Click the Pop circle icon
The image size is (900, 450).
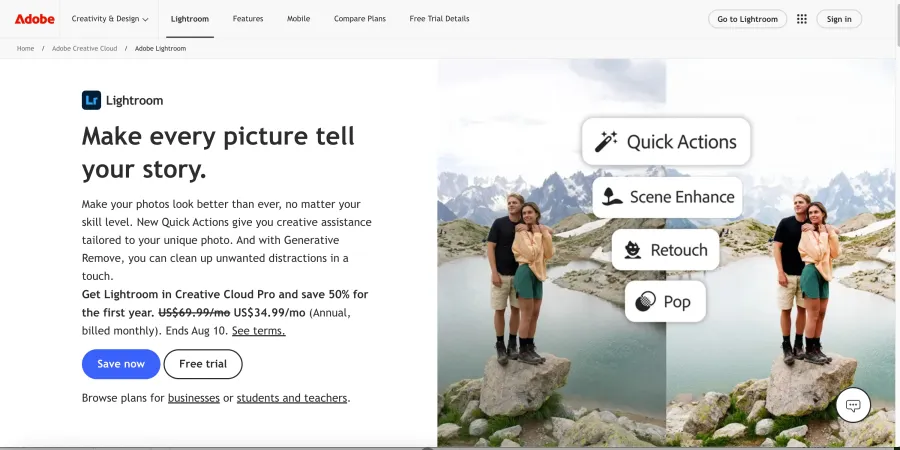pos(646,301)
